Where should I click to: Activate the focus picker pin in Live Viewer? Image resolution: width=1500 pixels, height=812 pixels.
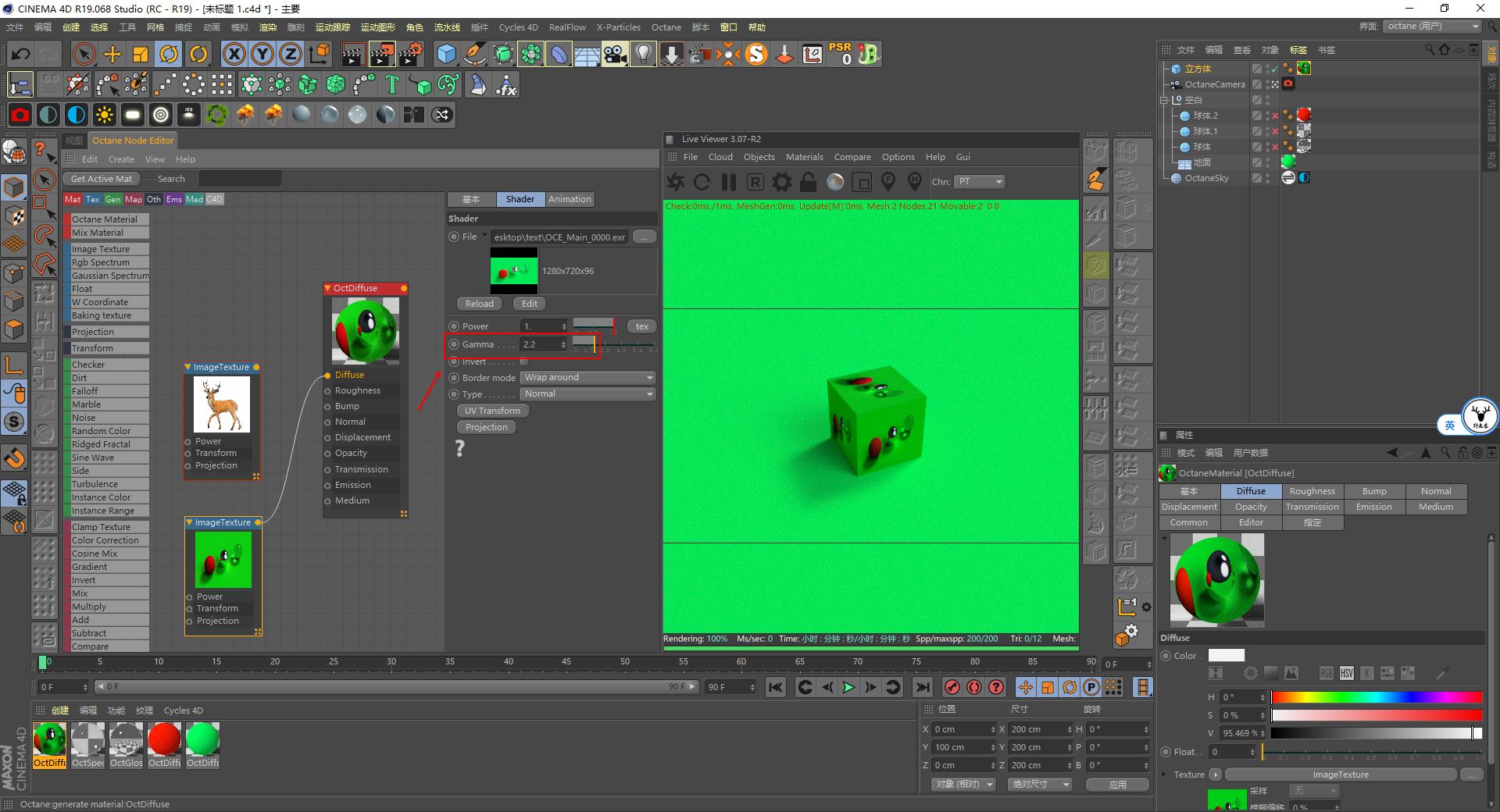click(888, 182)
